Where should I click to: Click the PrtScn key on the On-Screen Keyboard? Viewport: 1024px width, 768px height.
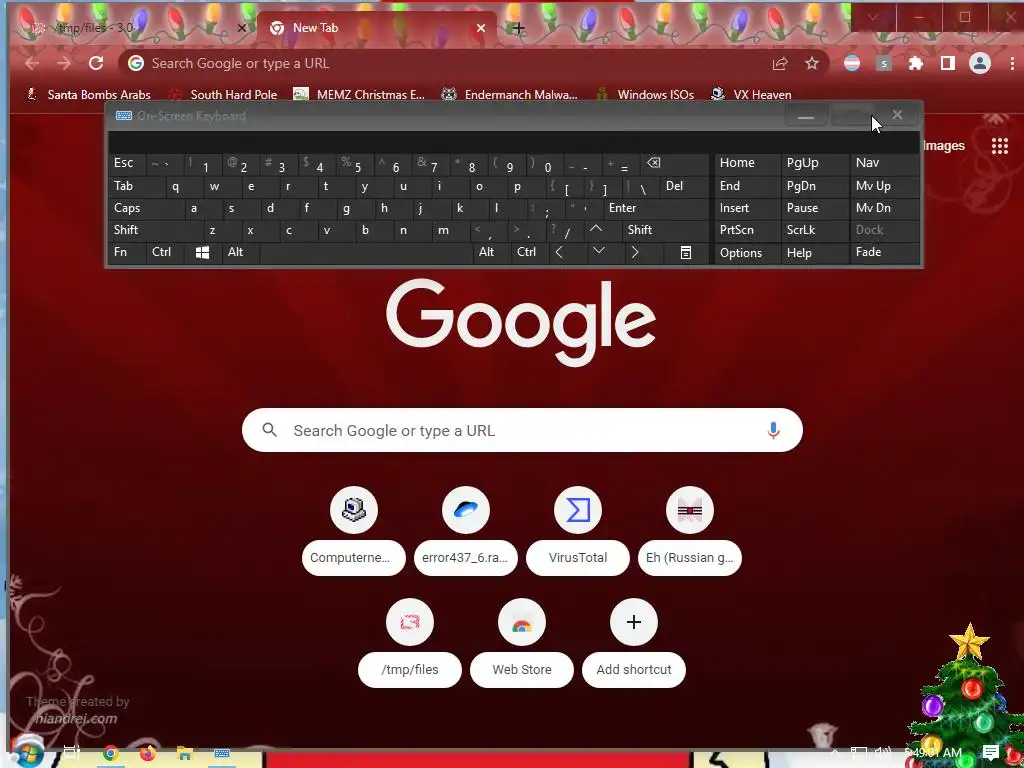(x=747, y=230)
